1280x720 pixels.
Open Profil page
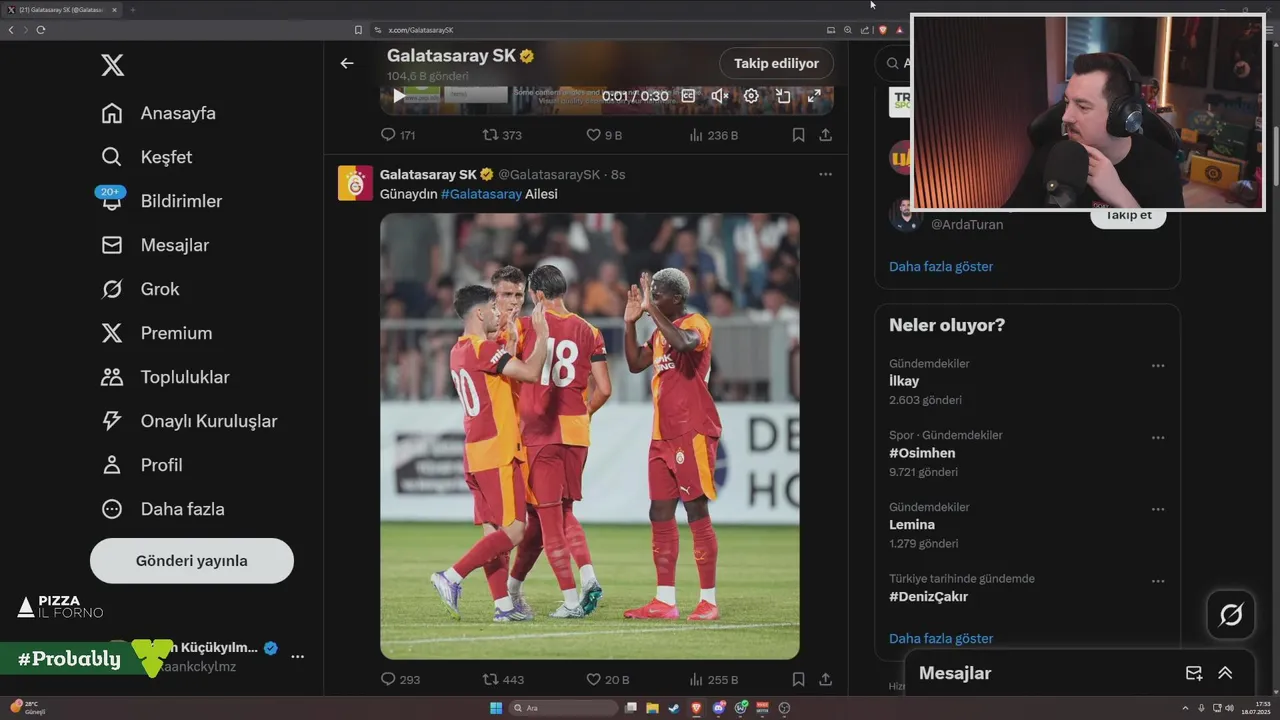pyautogui.click(x=141, y=465)
